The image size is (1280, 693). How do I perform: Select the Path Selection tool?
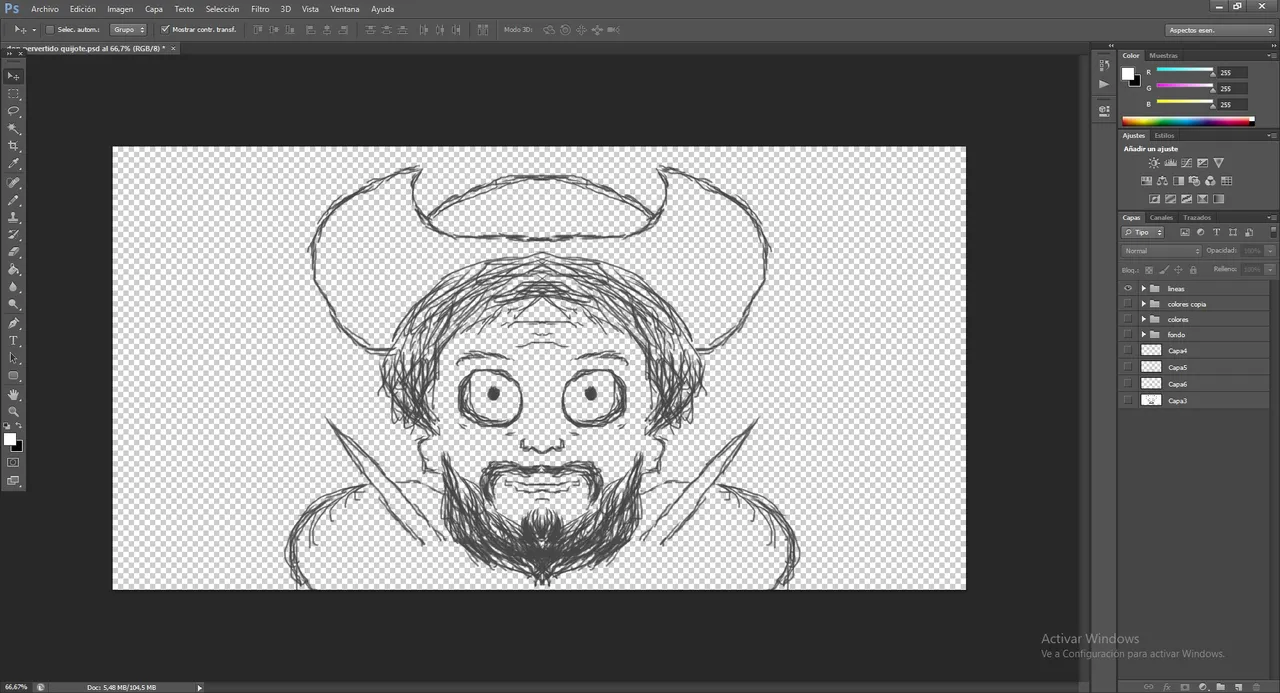tap(14, 358)
